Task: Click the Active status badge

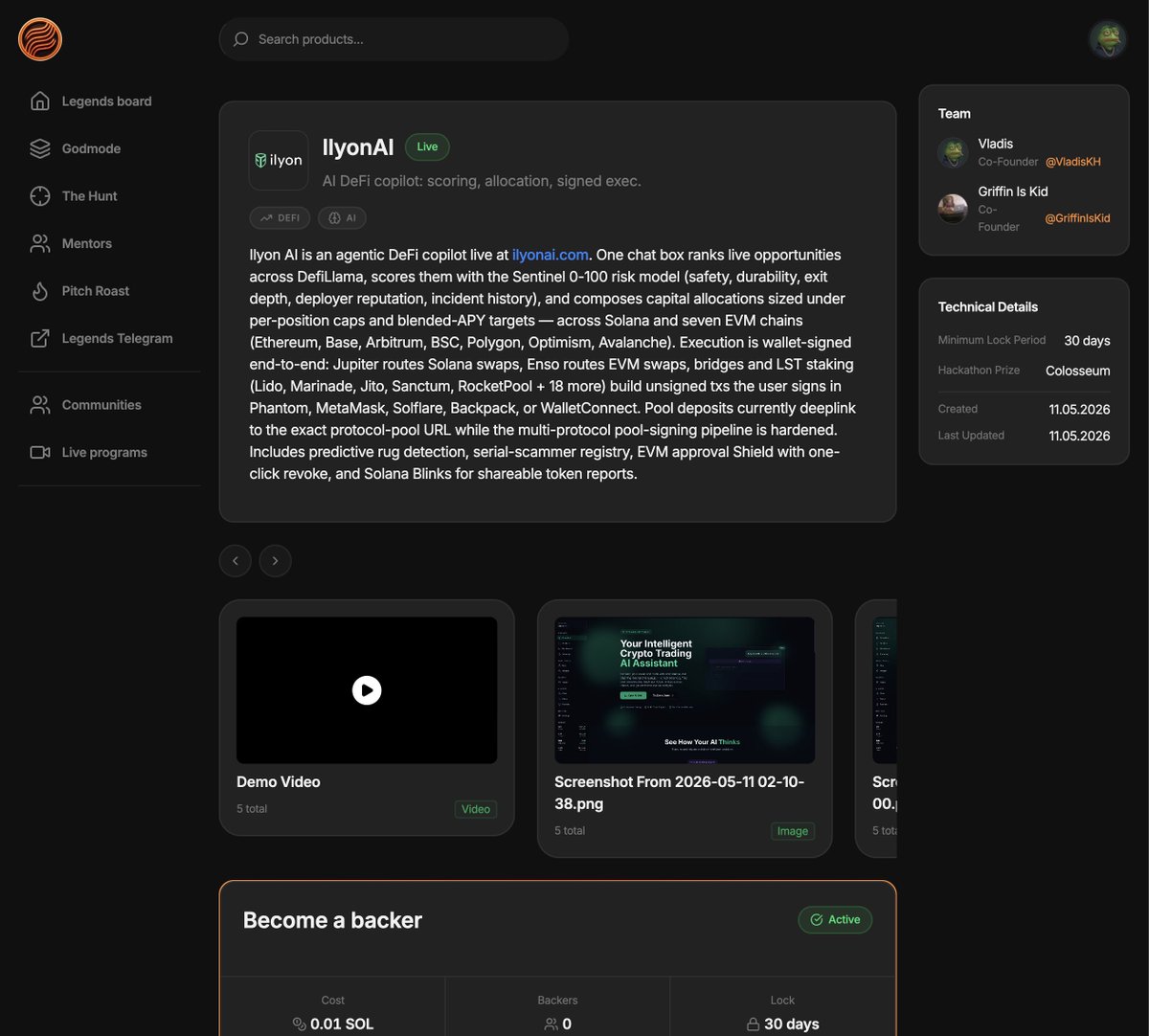Action: click(835, 919)
